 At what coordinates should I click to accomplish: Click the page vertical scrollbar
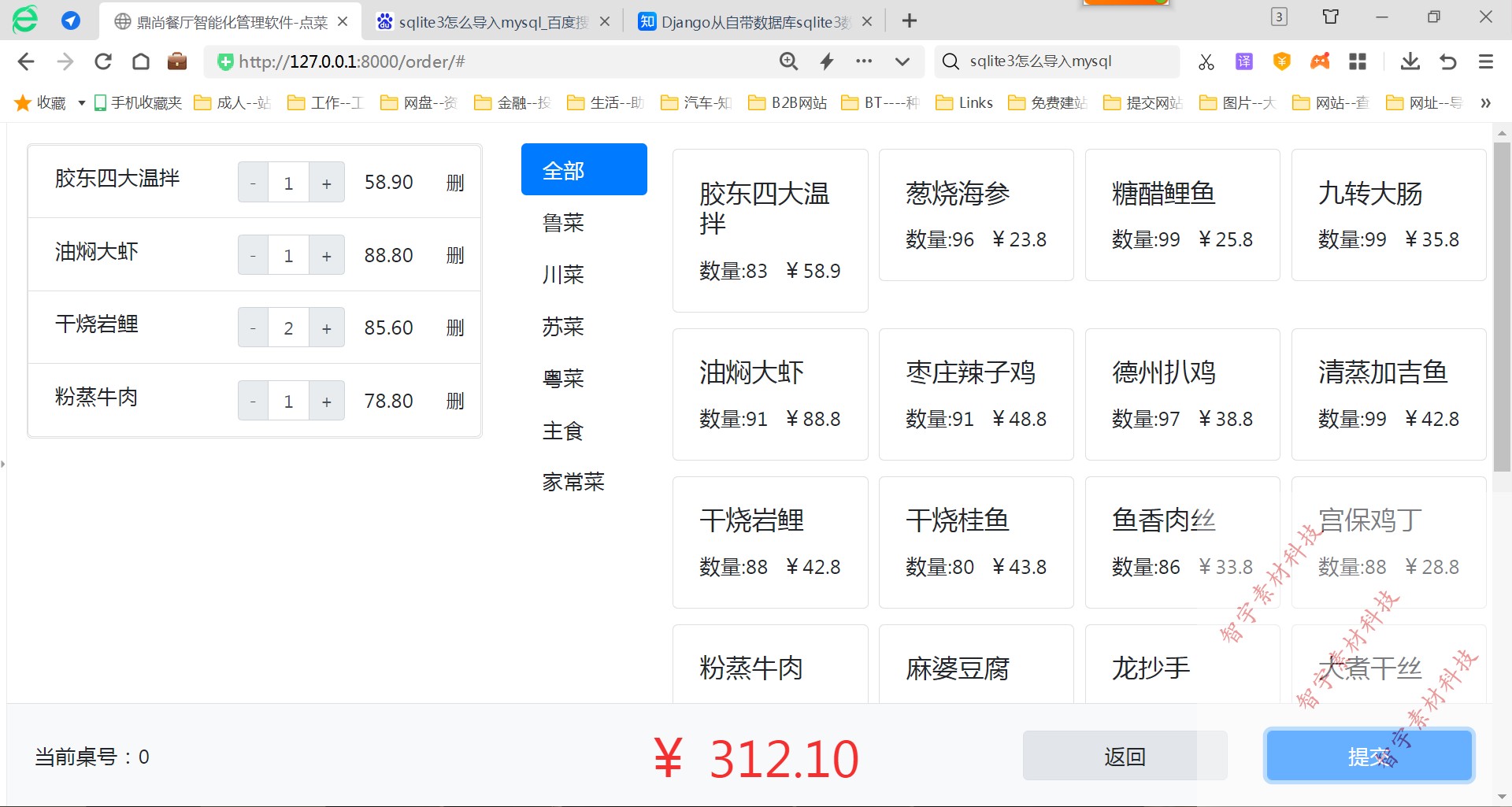pyautogui.click(x=1502, y=308)
